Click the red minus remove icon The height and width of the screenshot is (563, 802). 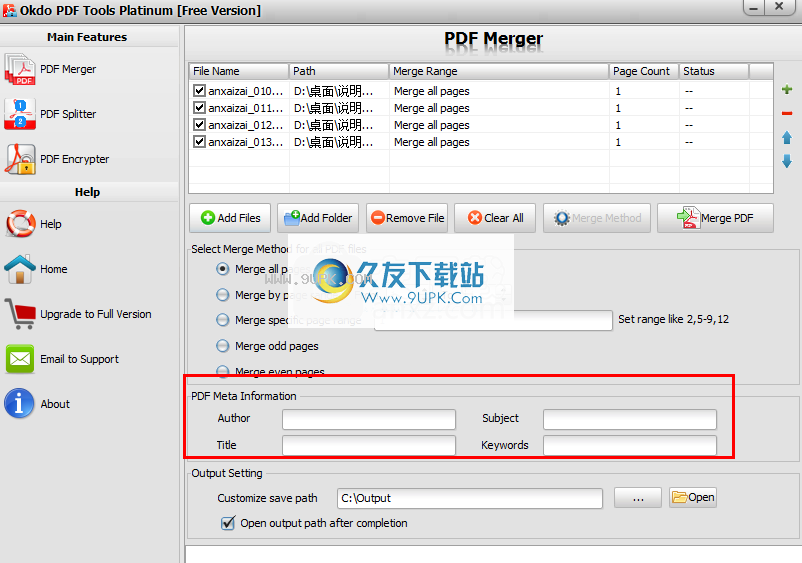(x=787, y=113)
